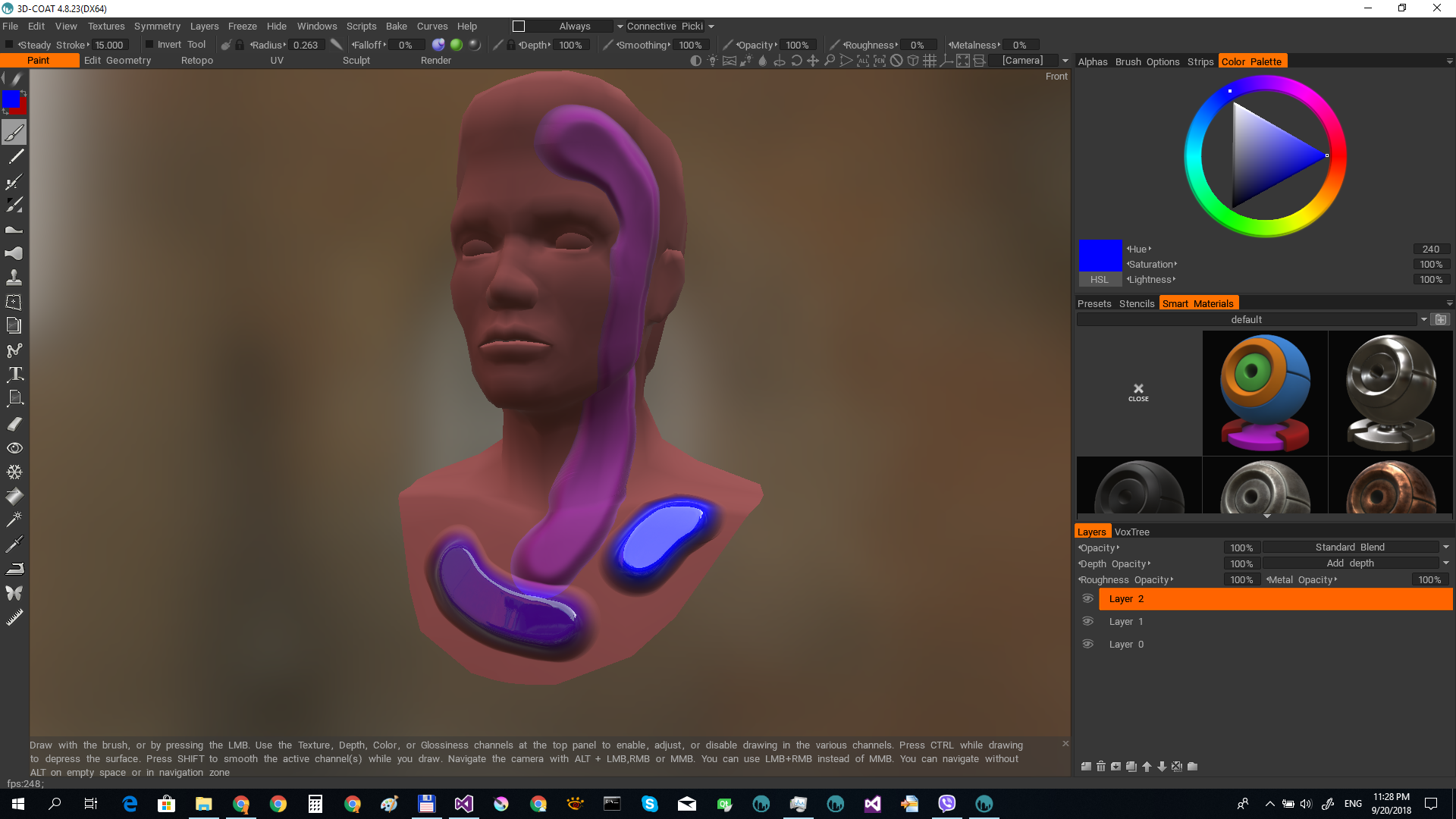Image resolution: width=1456 pixels, height=819 pixels.
Task: Select the active Brush tool in sidebar
Action: [x=14, y=133]
